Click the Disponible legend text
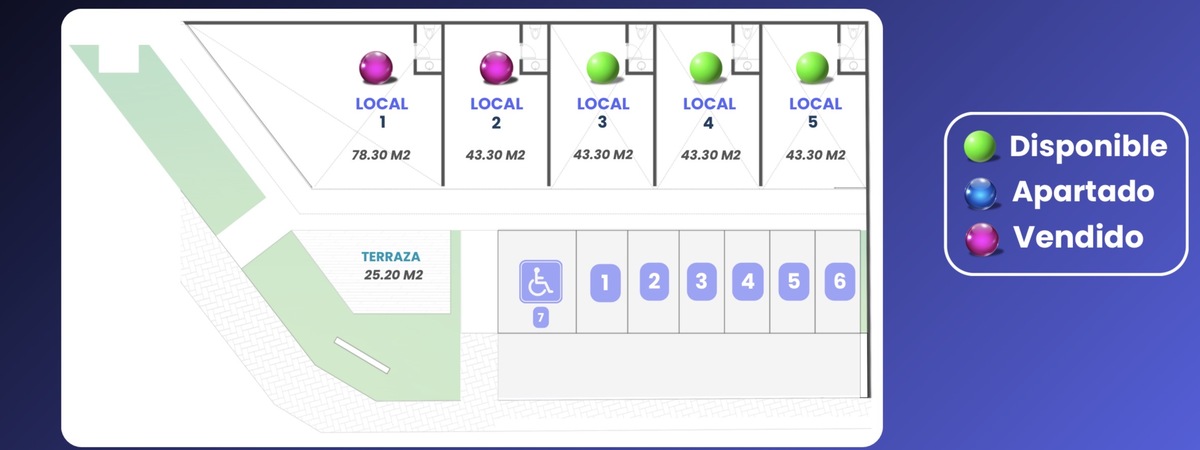 [1088, 147]
